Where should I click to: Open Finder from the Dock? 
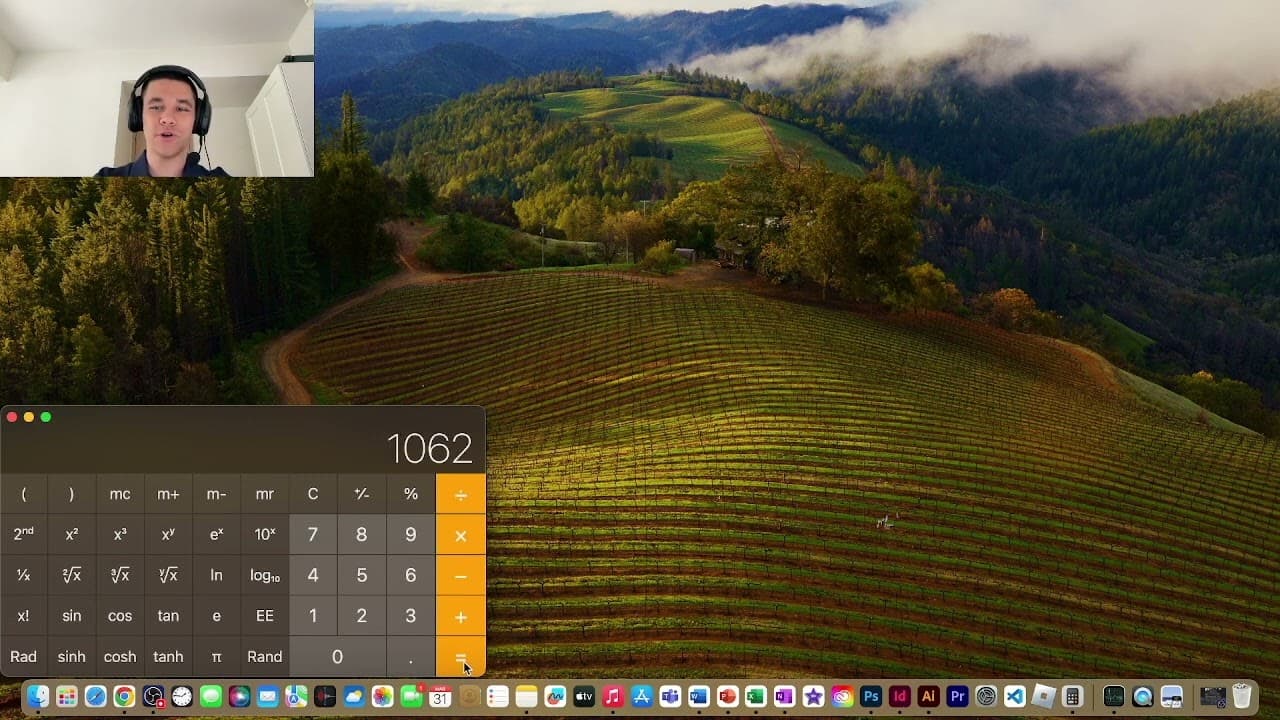38,697
